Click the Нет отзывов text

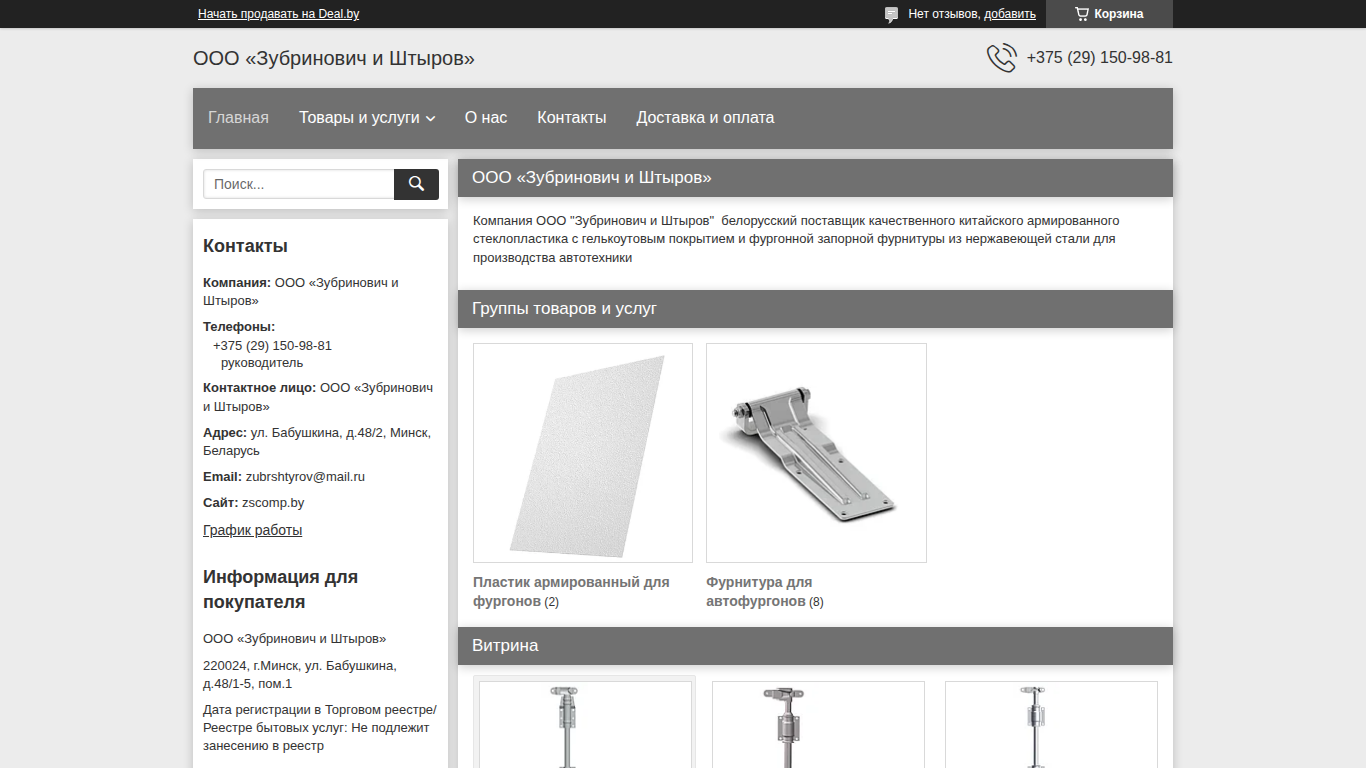943,14
